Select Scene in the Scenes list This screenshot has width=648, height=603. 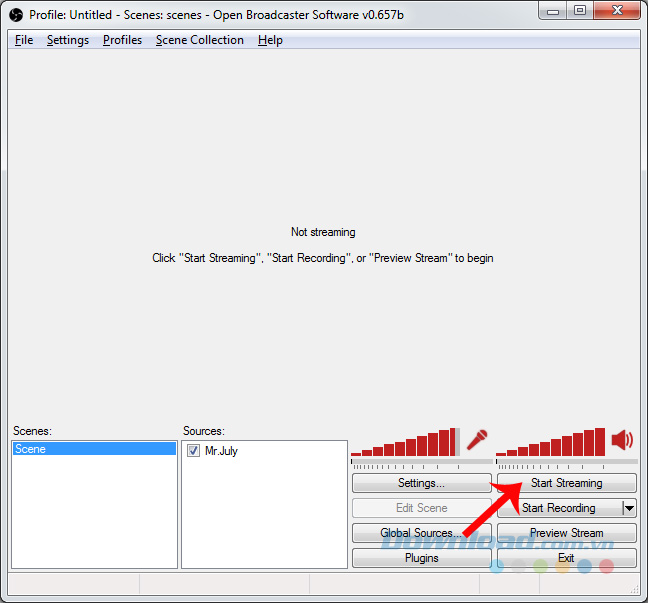tap(95, 449)
